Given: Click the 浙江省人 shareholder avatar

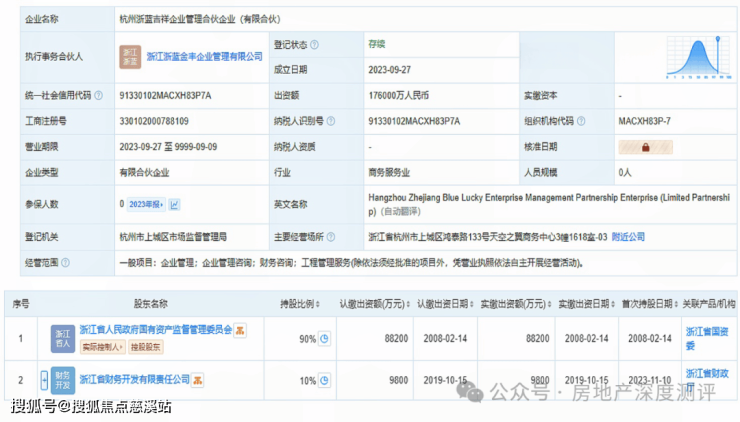Looking at the screenshot, I should (x=63, y=339).
